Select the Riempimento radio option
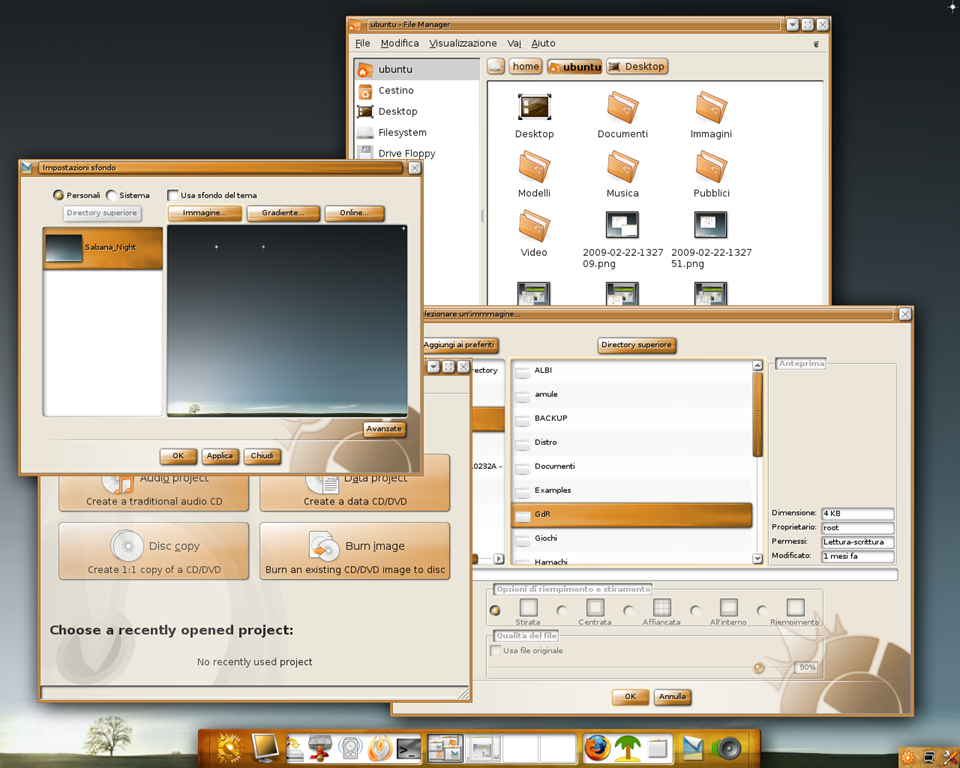The height and width of the screenshot is (768, 960). 762,611
